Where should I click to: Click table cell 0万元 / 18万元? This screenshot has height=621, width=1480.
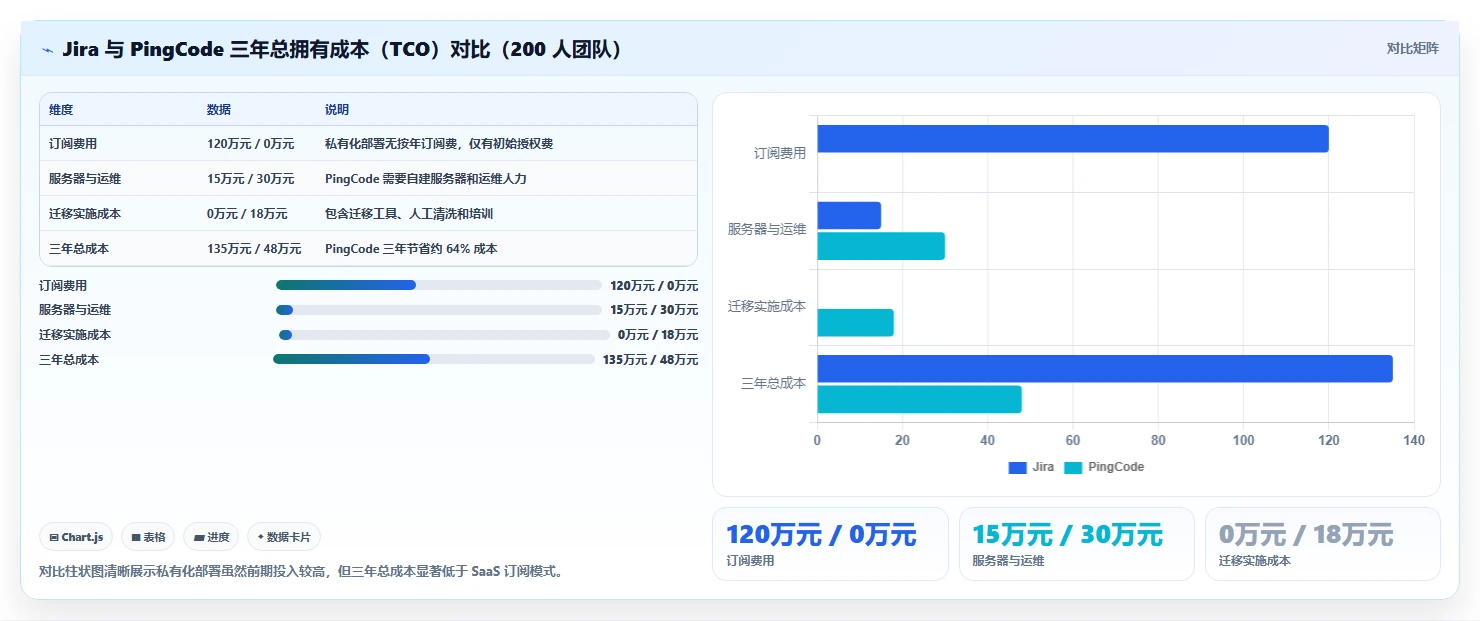click(x=247, y=214)
